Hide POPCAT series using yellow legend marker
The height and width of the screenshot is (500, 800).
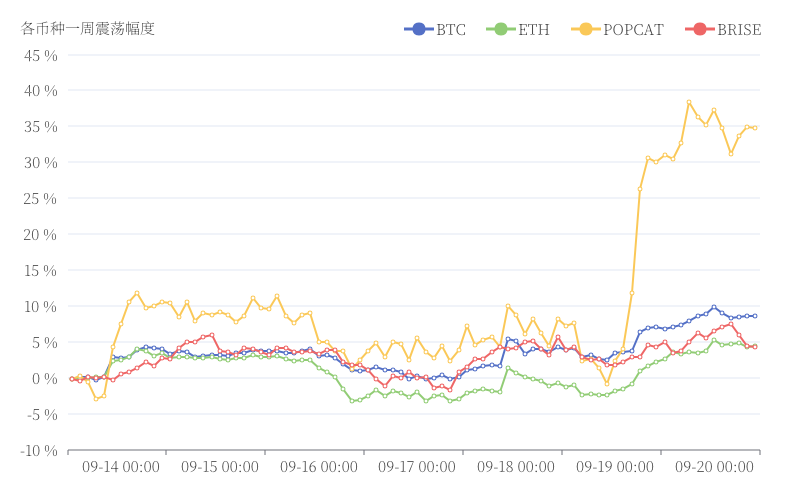pos(585,30)
